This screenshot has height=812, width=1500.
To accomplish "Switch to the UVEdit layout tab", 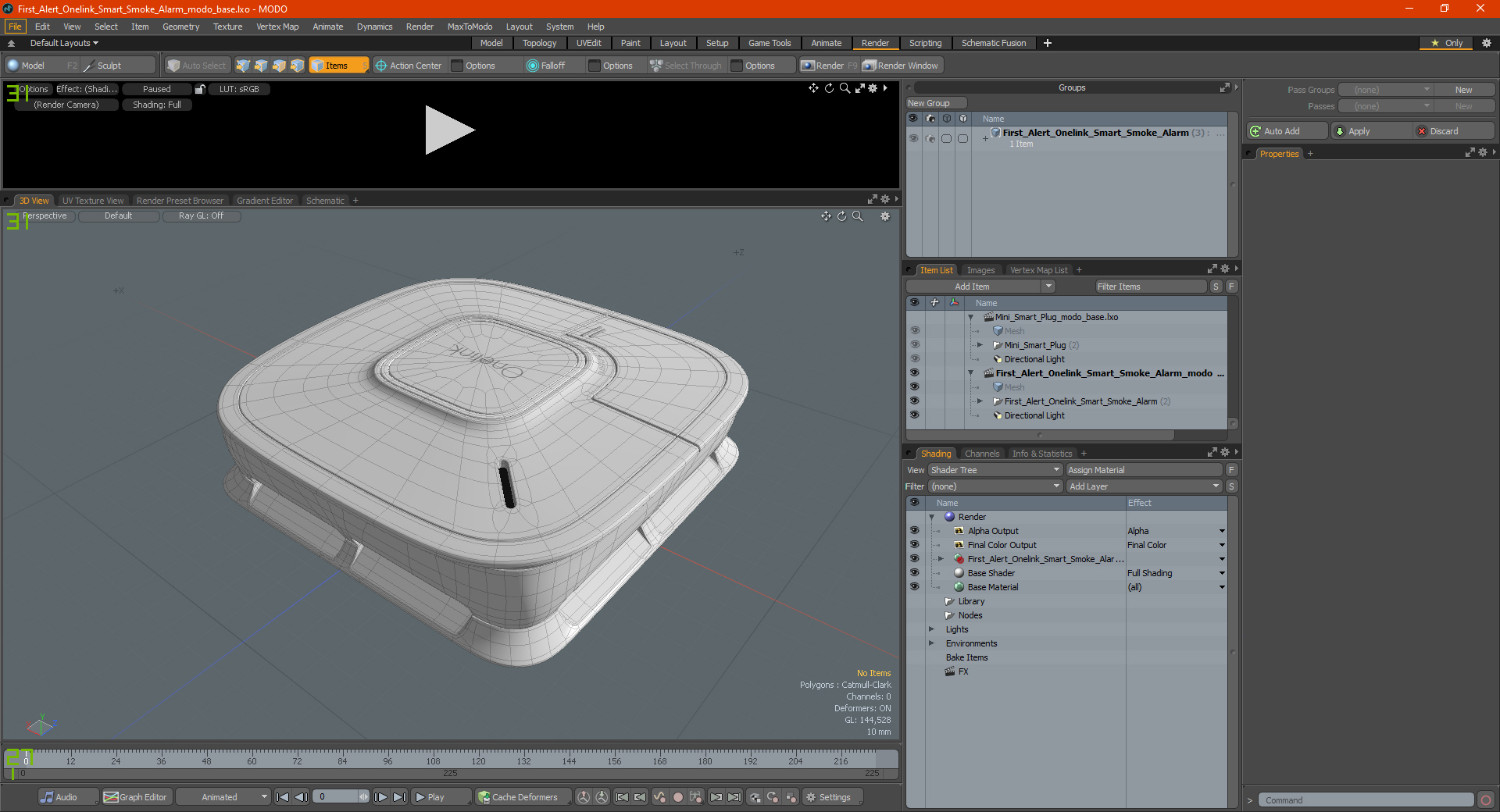I will click(588, 43).
